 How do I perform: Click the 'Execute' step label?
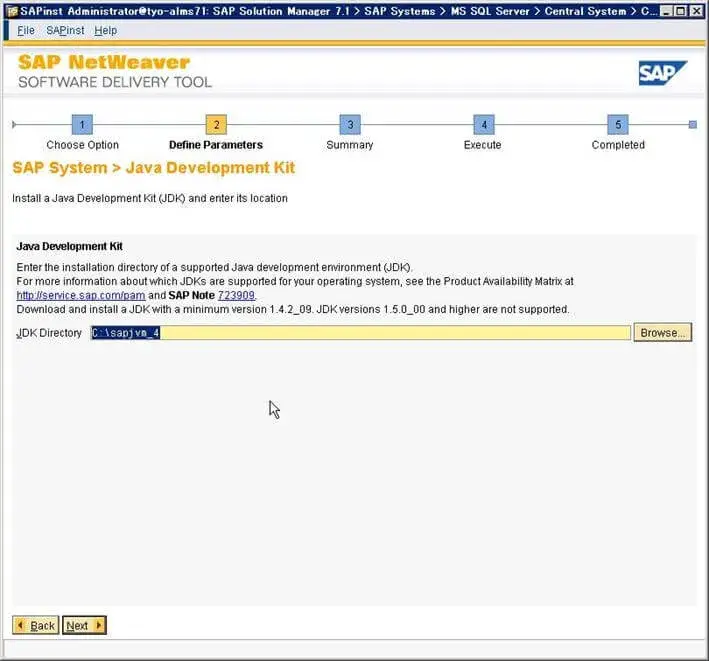(x=482, y=145)
